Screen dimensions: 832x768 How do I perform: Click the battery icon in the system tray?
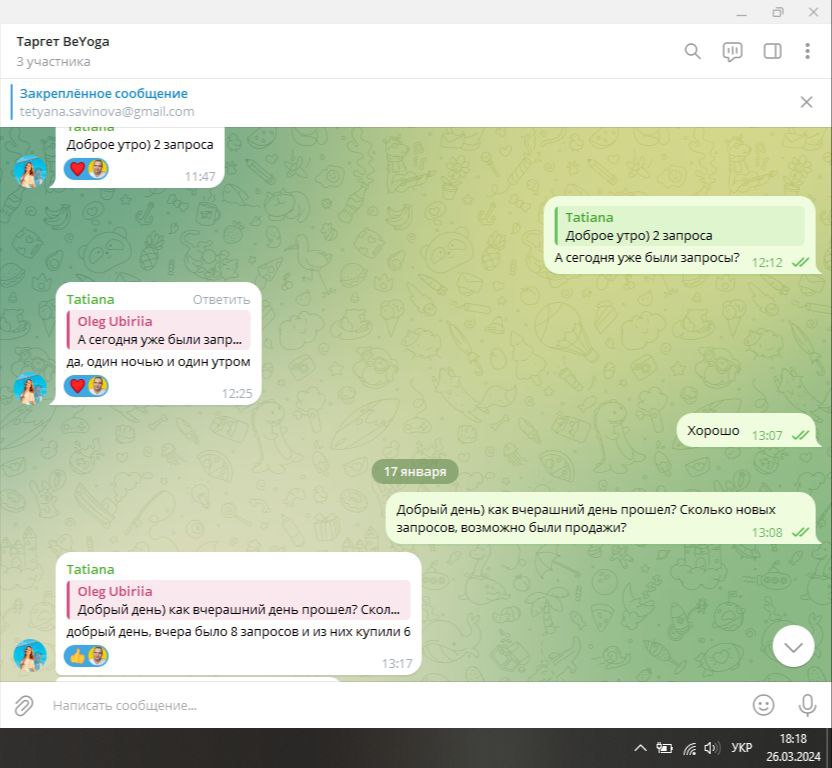click(x=664, y=748)
